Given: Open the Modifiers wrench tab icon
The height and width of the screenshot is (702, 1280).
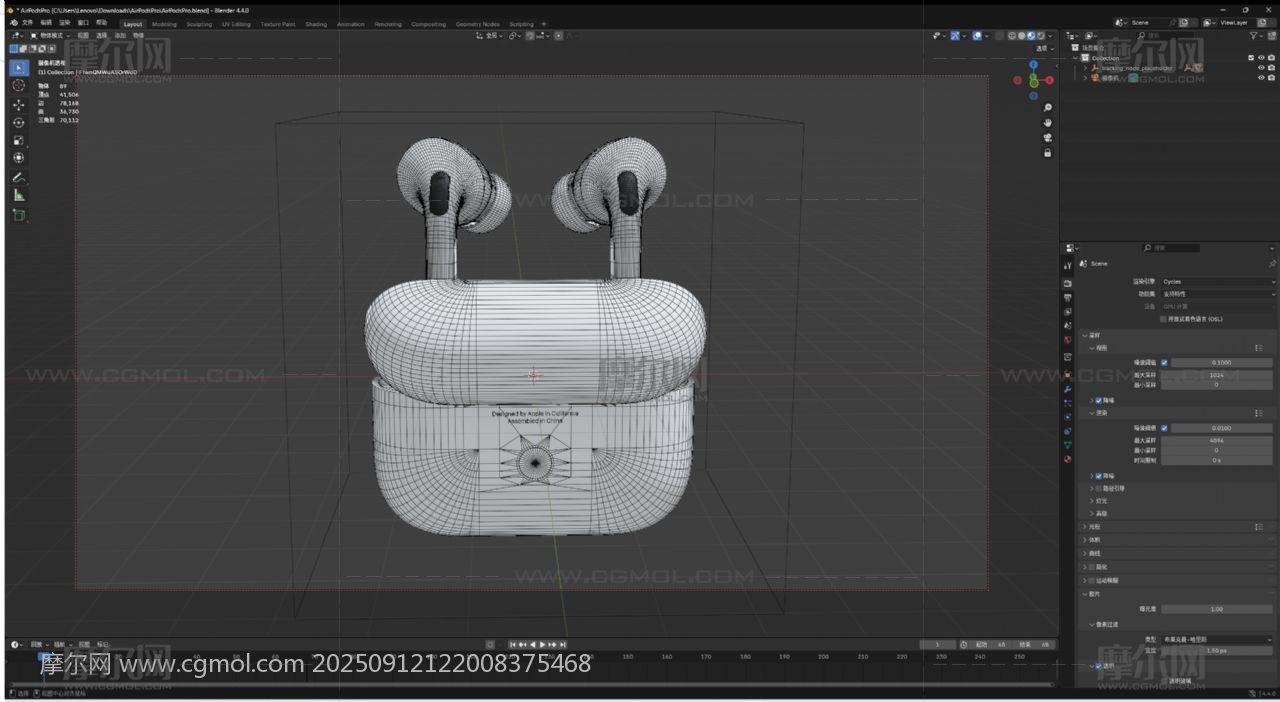Looking at the screenshot, I should coord(1068,388).
